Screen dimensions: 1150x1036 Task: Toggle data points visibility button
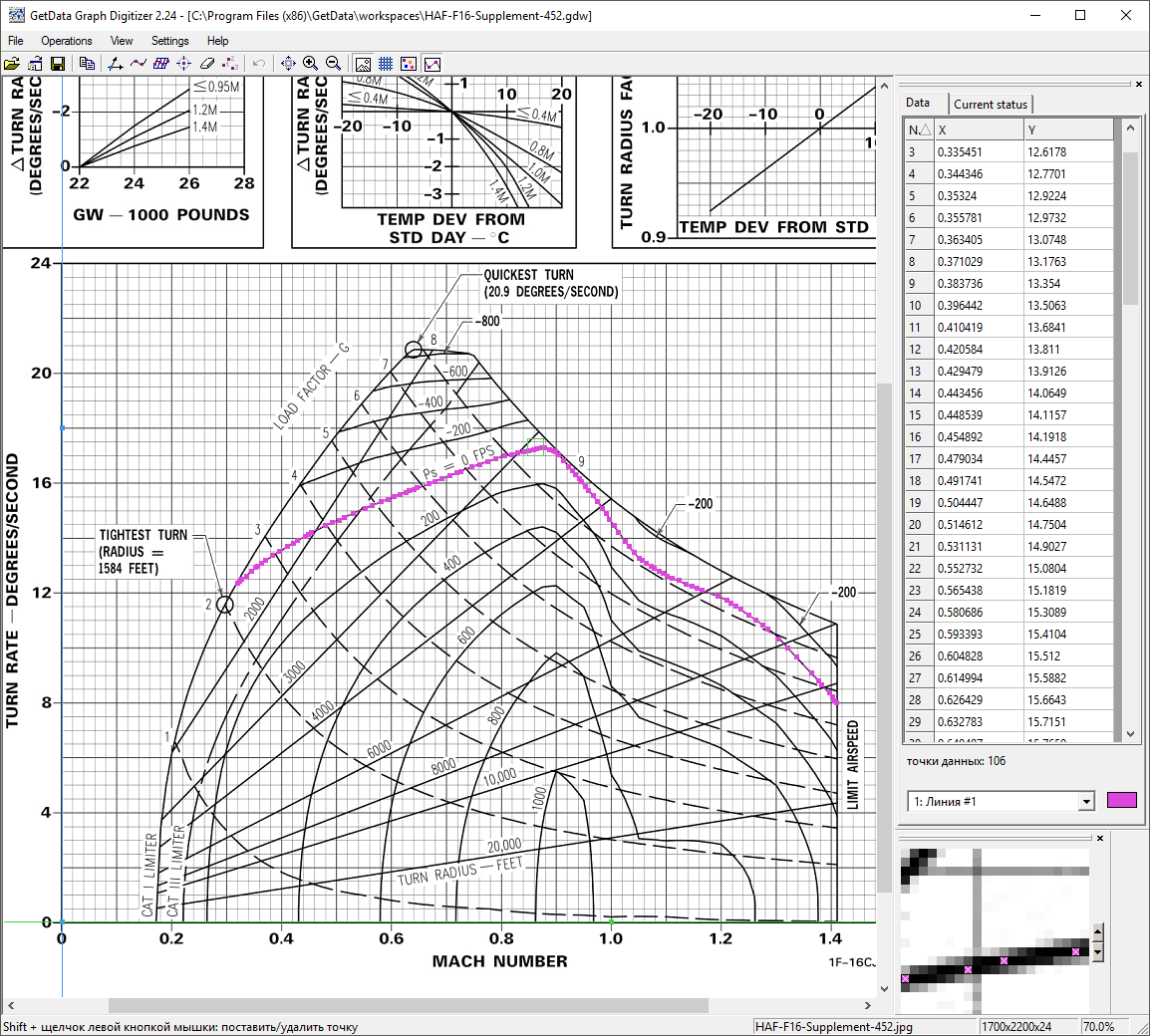click(409, 64)
